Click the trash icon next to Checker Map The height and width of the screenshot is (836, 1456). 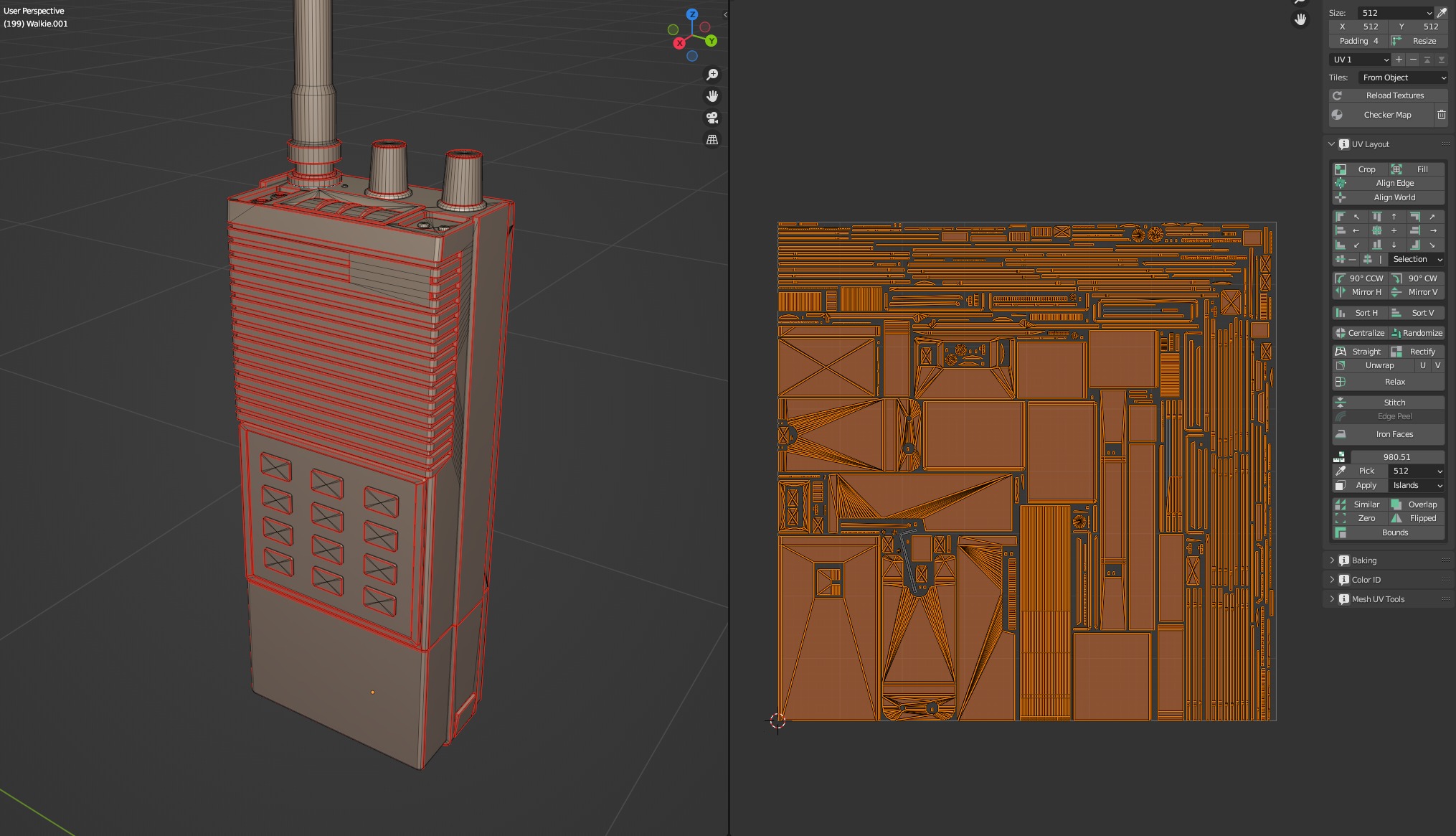(x=1442, y=115)
